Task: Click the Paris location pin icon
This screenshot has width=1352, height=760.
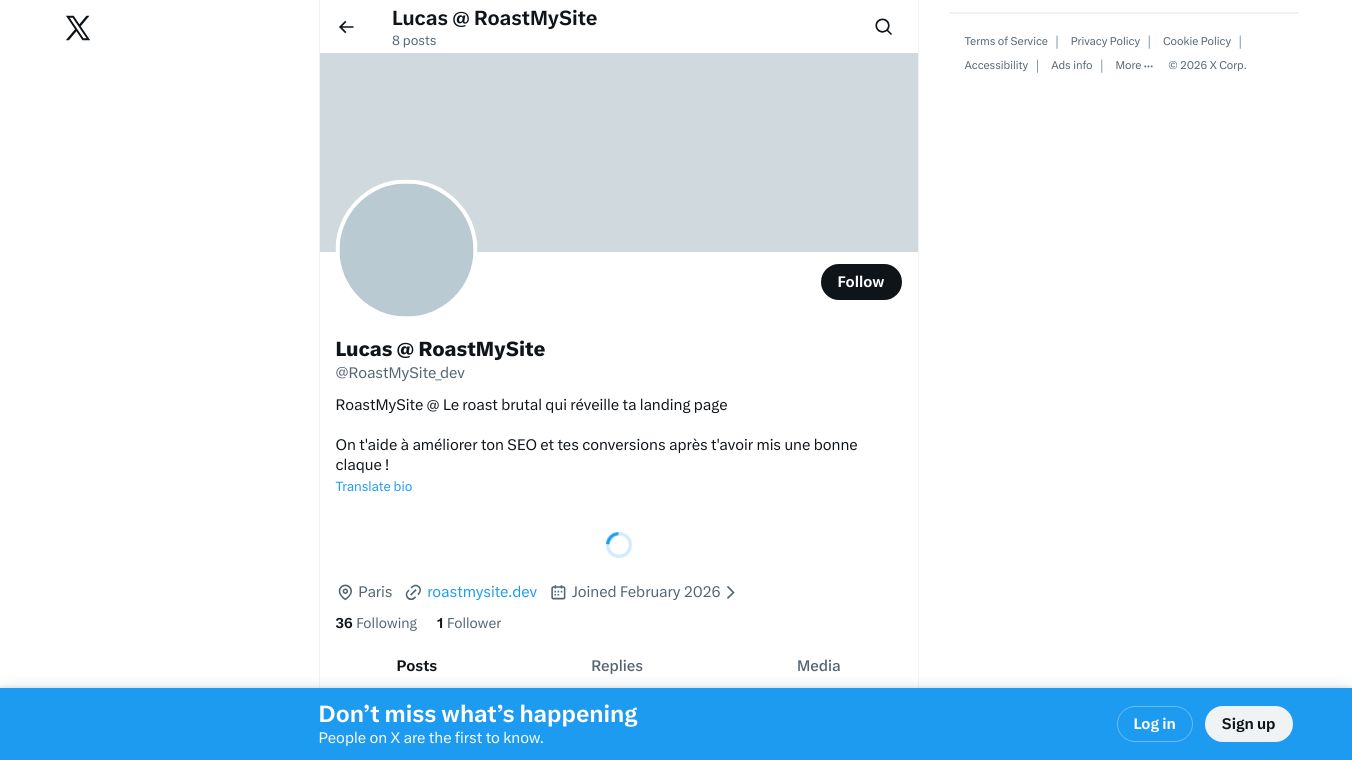Action: pyautogui.click(x=345, y=592)
